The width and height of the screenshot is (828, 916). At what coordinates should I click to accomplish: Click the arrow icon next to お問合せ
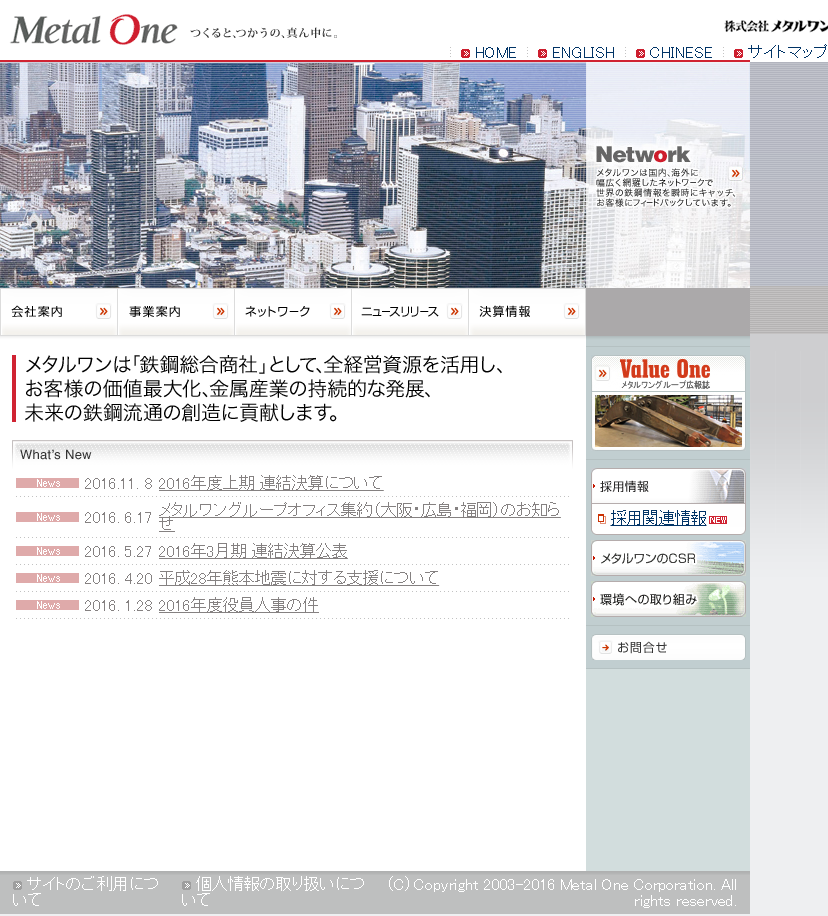tap(605, 648)
